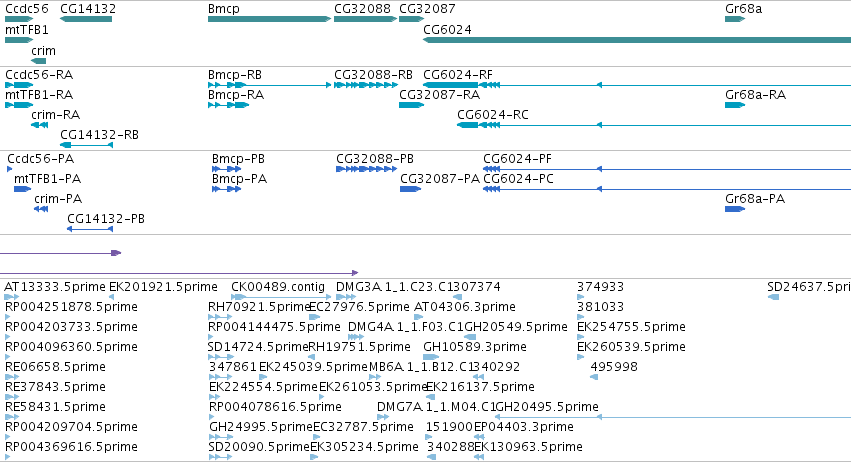851x462 pixels.
Task: Select the crim gene feature
Action: 39,61
